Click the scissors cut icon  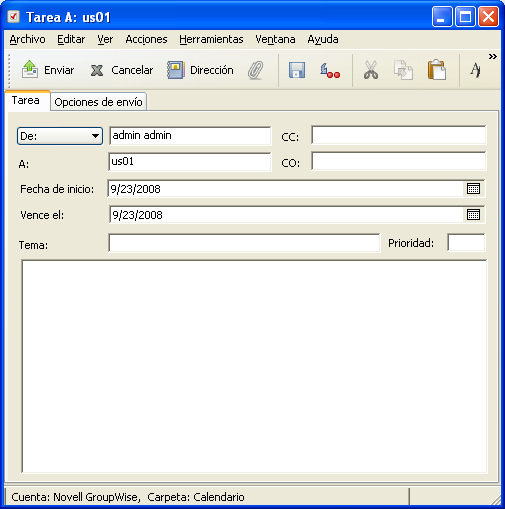click(371, 70)
